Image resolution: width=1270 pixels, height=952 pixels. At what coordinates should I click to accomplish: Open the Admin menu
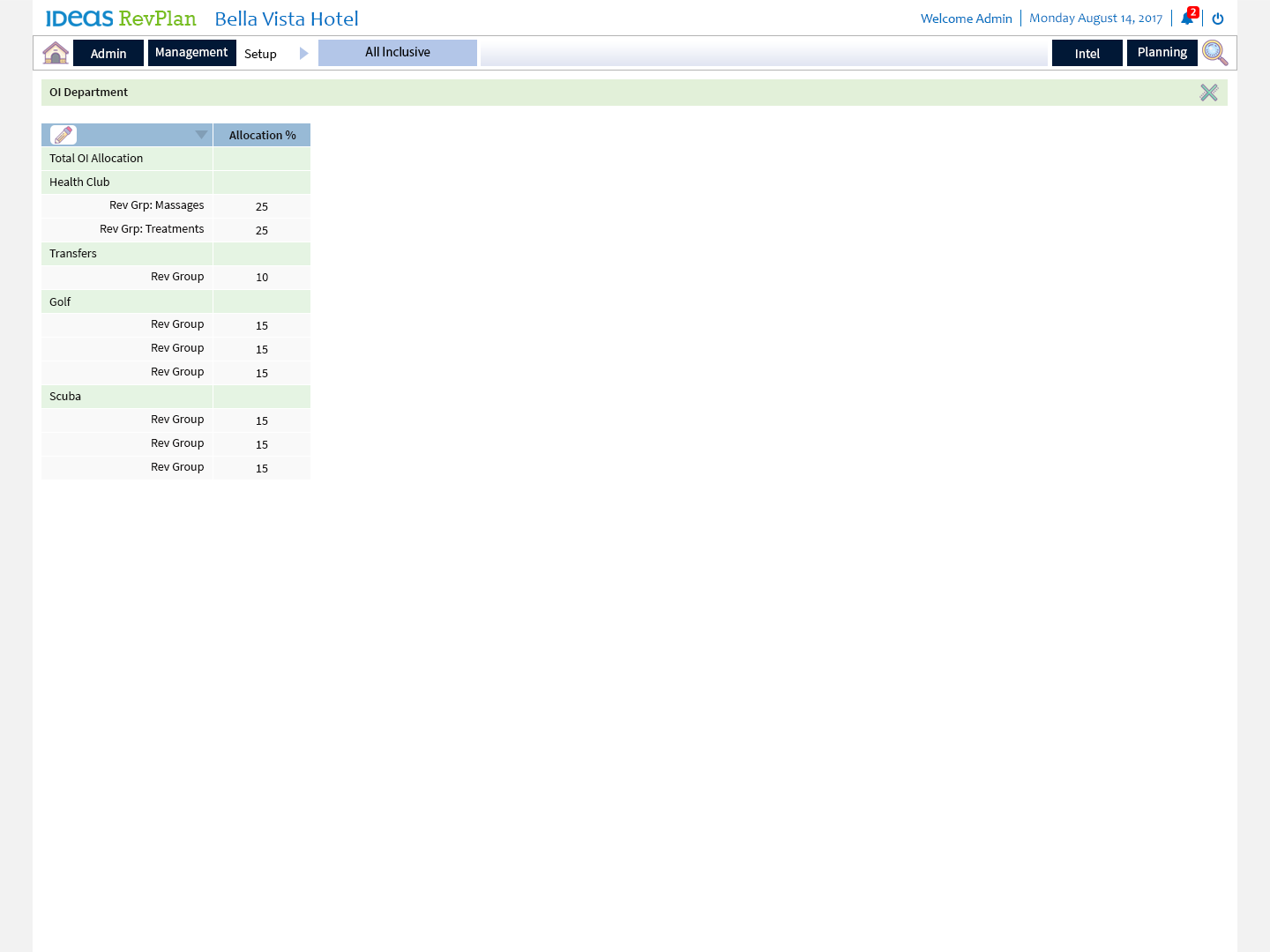(108, 54)
